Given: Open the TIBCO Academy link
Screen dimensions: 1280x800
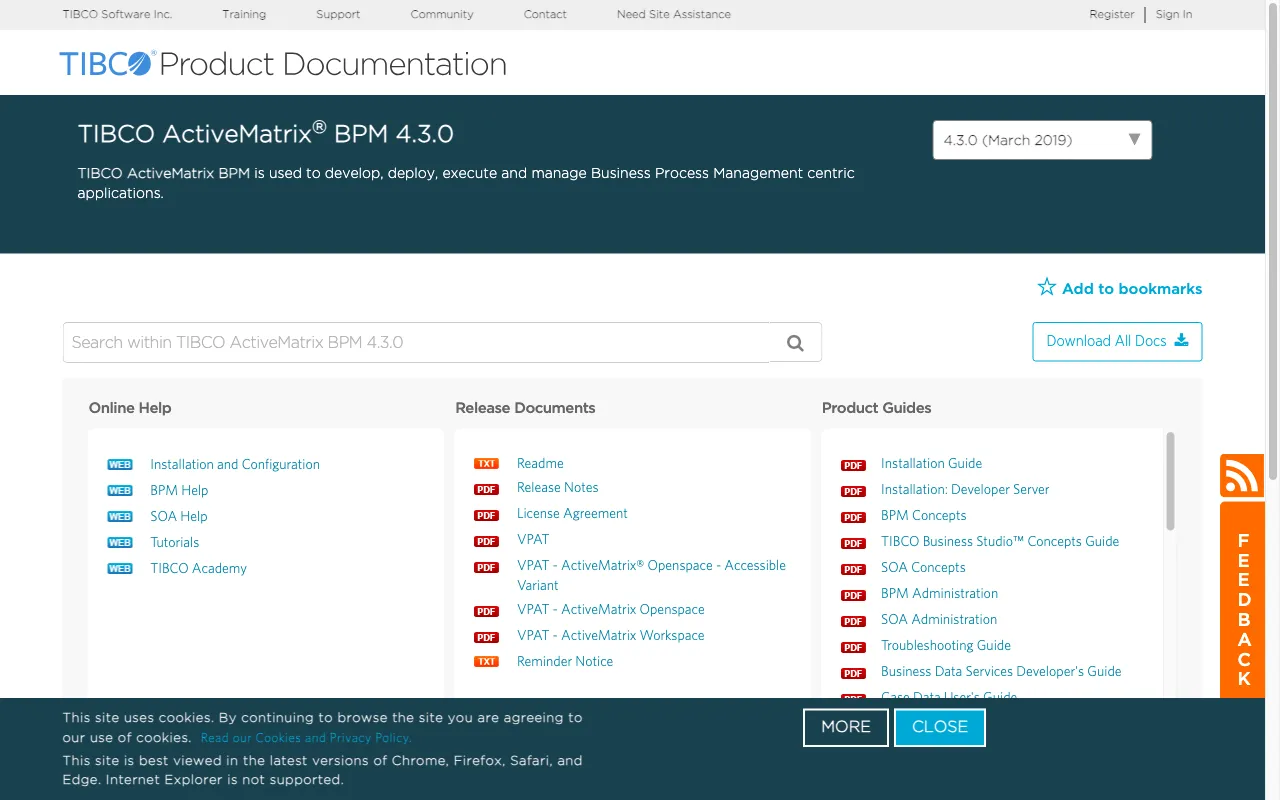Looking at the screenshot, I should pos(198,568).
